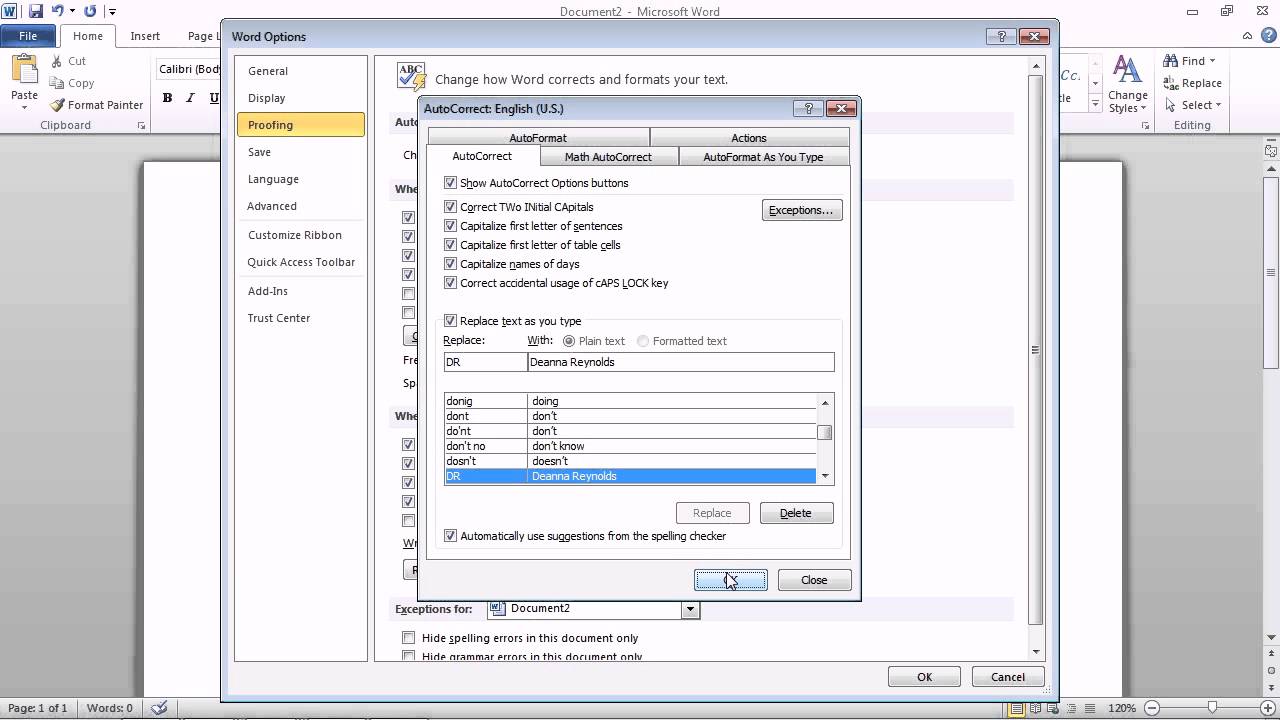Open Quick Access Toolbar customize dropdown
This screenshot has height=720, width=1280.
click(x=112, y=12)
